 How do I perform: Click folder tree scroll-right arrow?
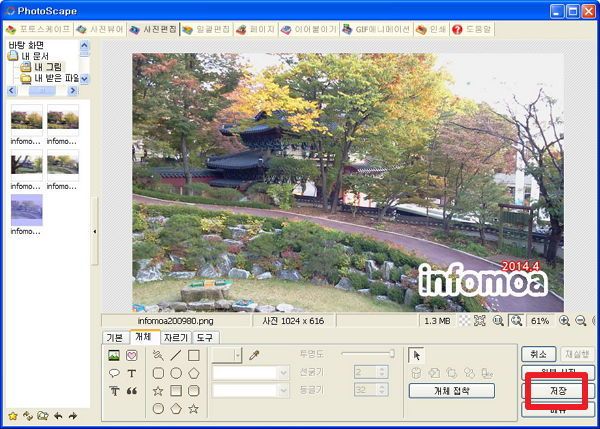(x=73, y=91)
